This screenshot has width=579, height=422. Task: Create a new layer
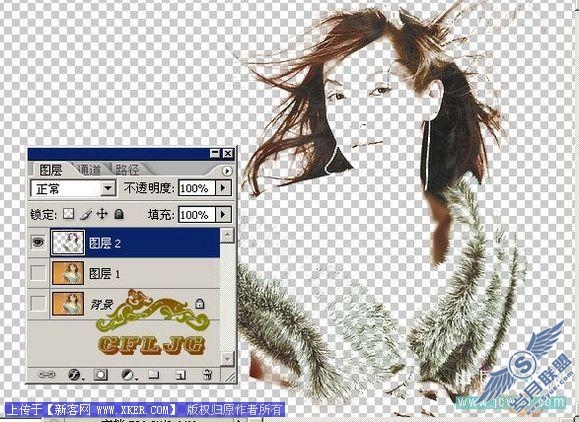181,375
